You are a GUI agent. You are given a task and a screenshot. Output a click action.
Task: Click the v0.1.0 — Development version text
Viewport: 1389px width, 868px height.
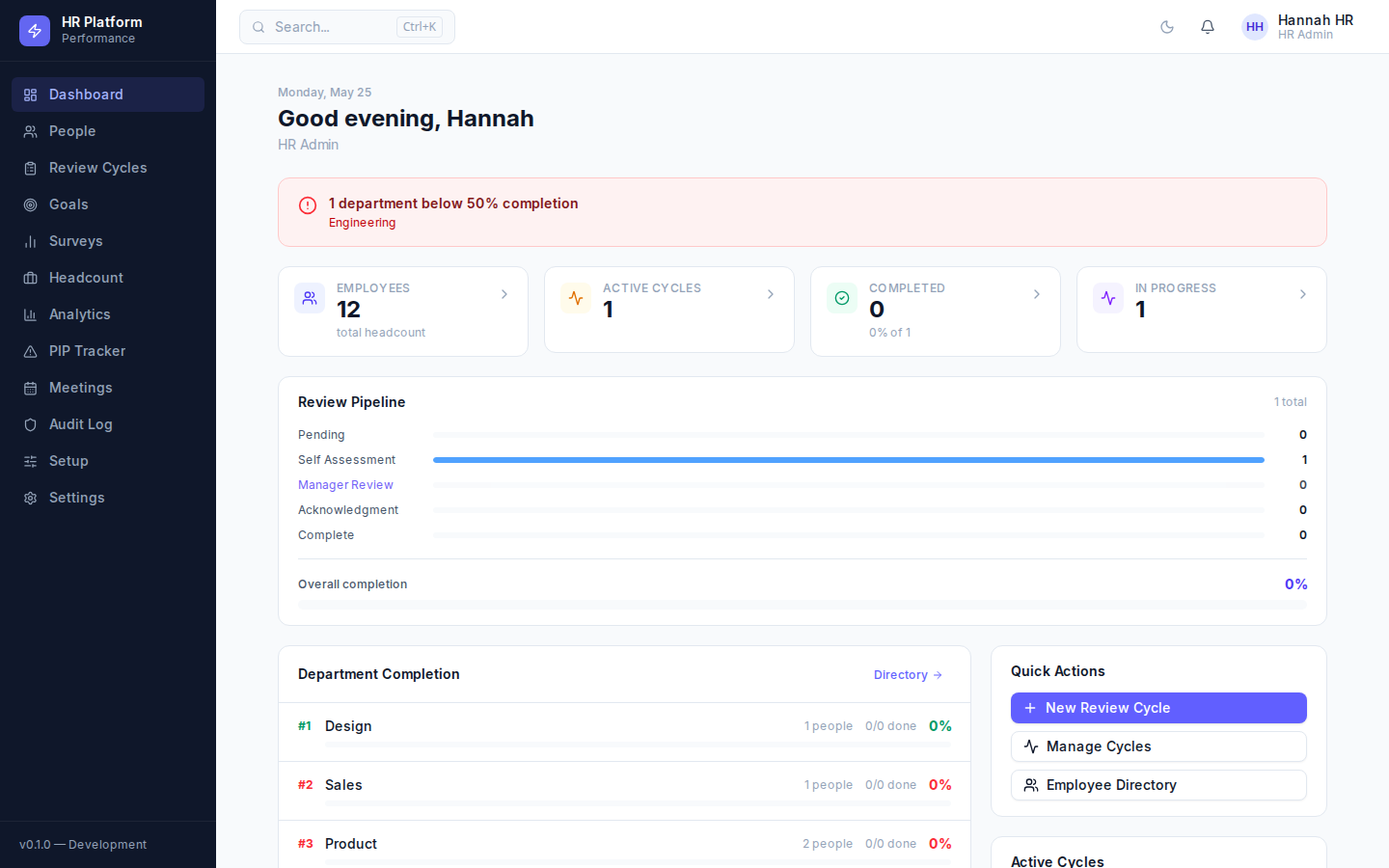pos(83,845)
